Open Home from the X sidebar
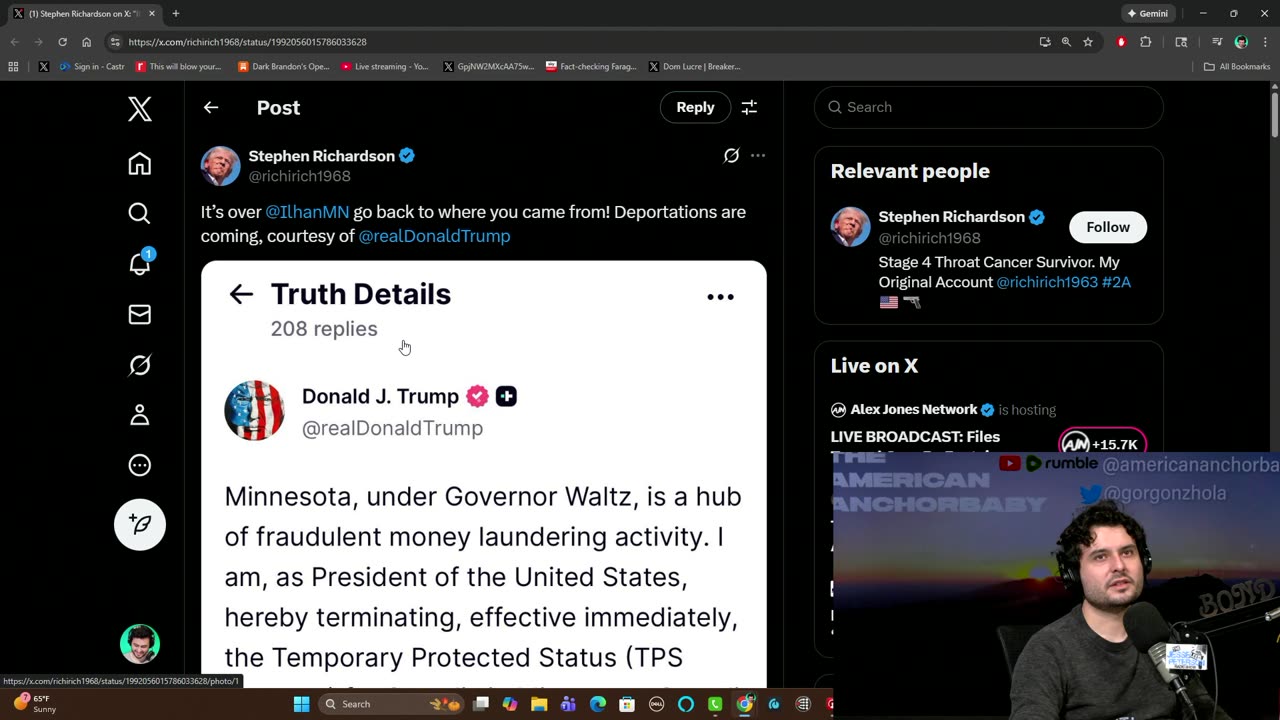This screenshot has width=1280, height=720. click(140, 164)
